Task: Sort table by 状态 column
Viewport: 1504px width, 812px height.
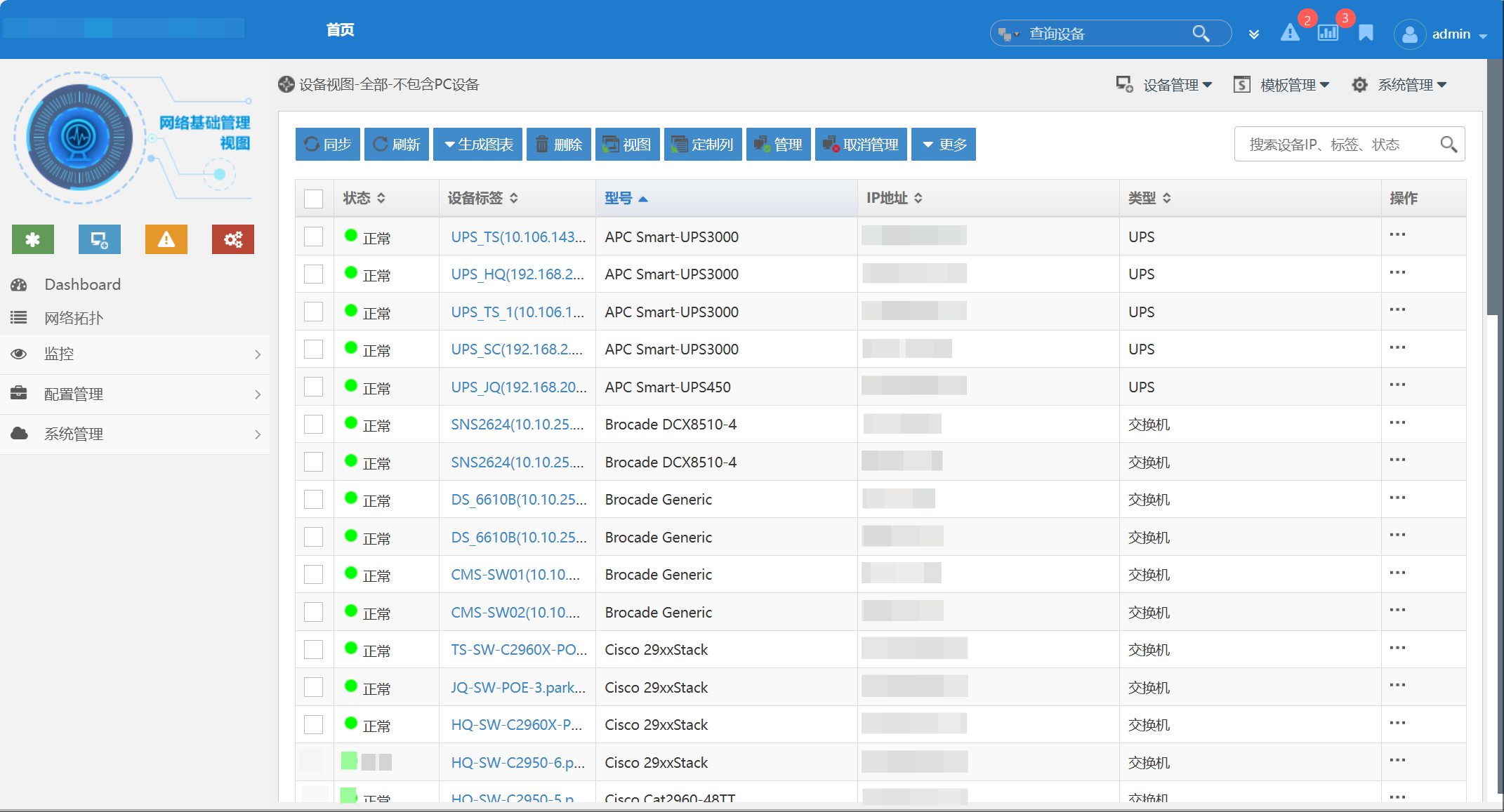Action: coord(364,199)
